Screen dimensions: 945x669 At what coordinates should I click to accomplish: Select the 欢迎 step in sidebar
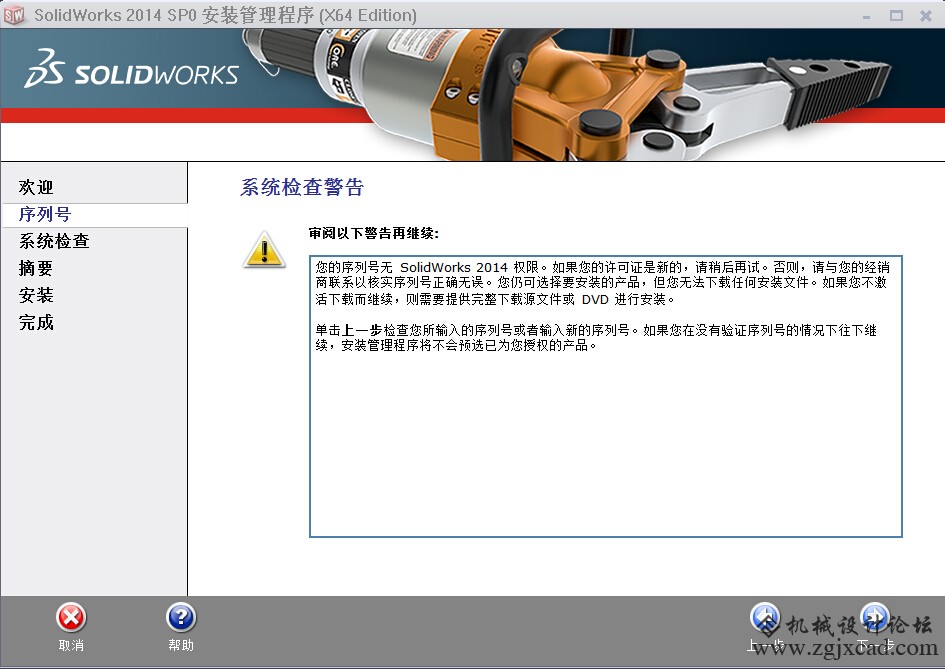tap(36, 187)
